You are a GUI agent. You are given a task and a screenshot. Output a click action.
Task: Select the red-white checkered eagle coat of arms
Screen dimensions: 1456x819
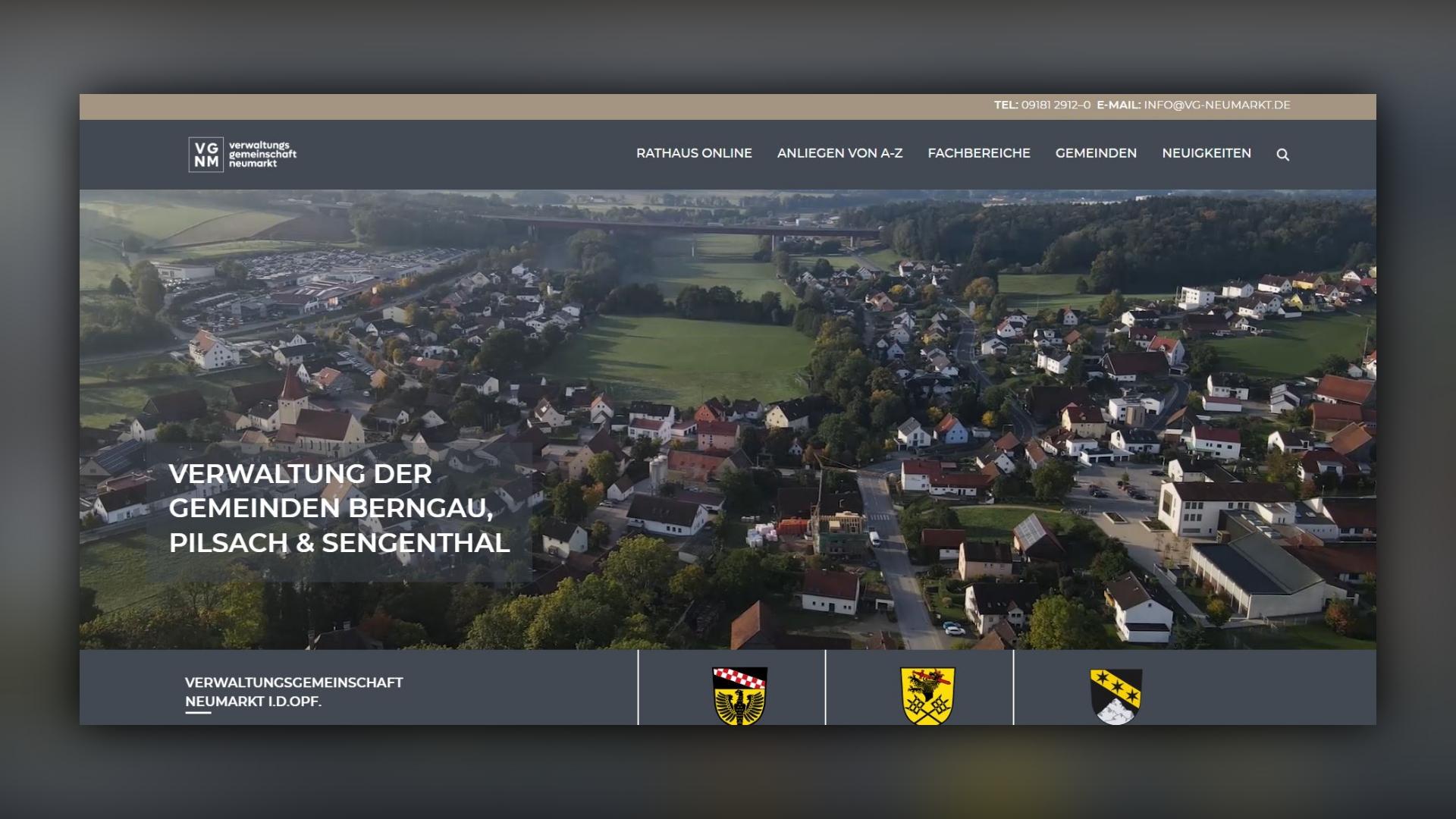click(x=739, y=695)
